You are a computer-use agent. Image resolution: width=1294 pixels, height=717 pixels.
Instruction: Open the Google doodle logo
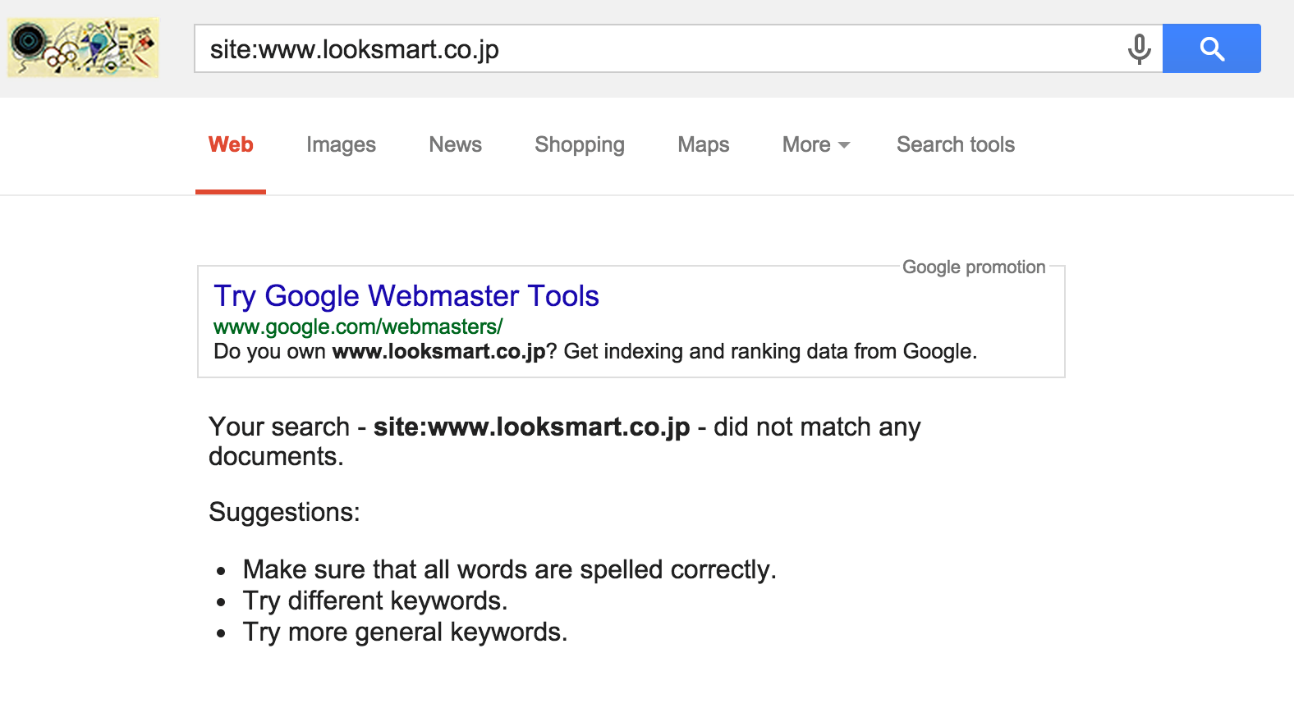83,47
